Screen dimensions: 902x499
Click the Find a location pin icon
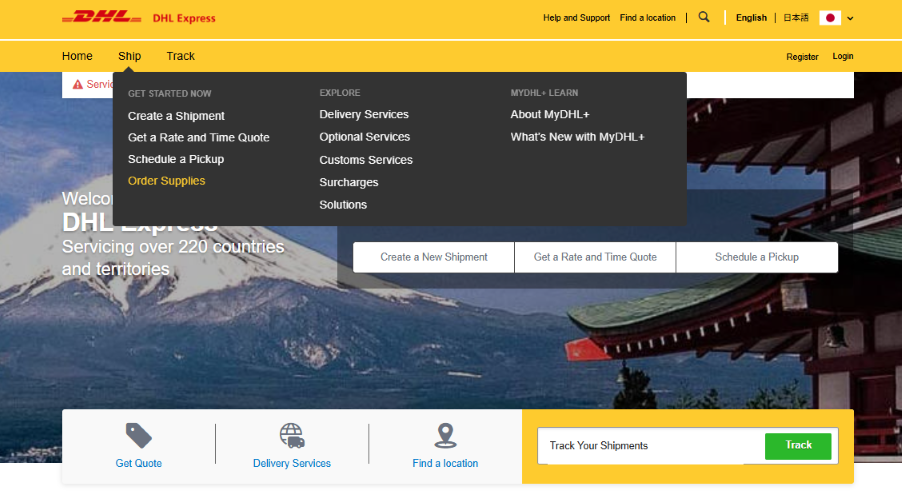click(x=445, y=436)
